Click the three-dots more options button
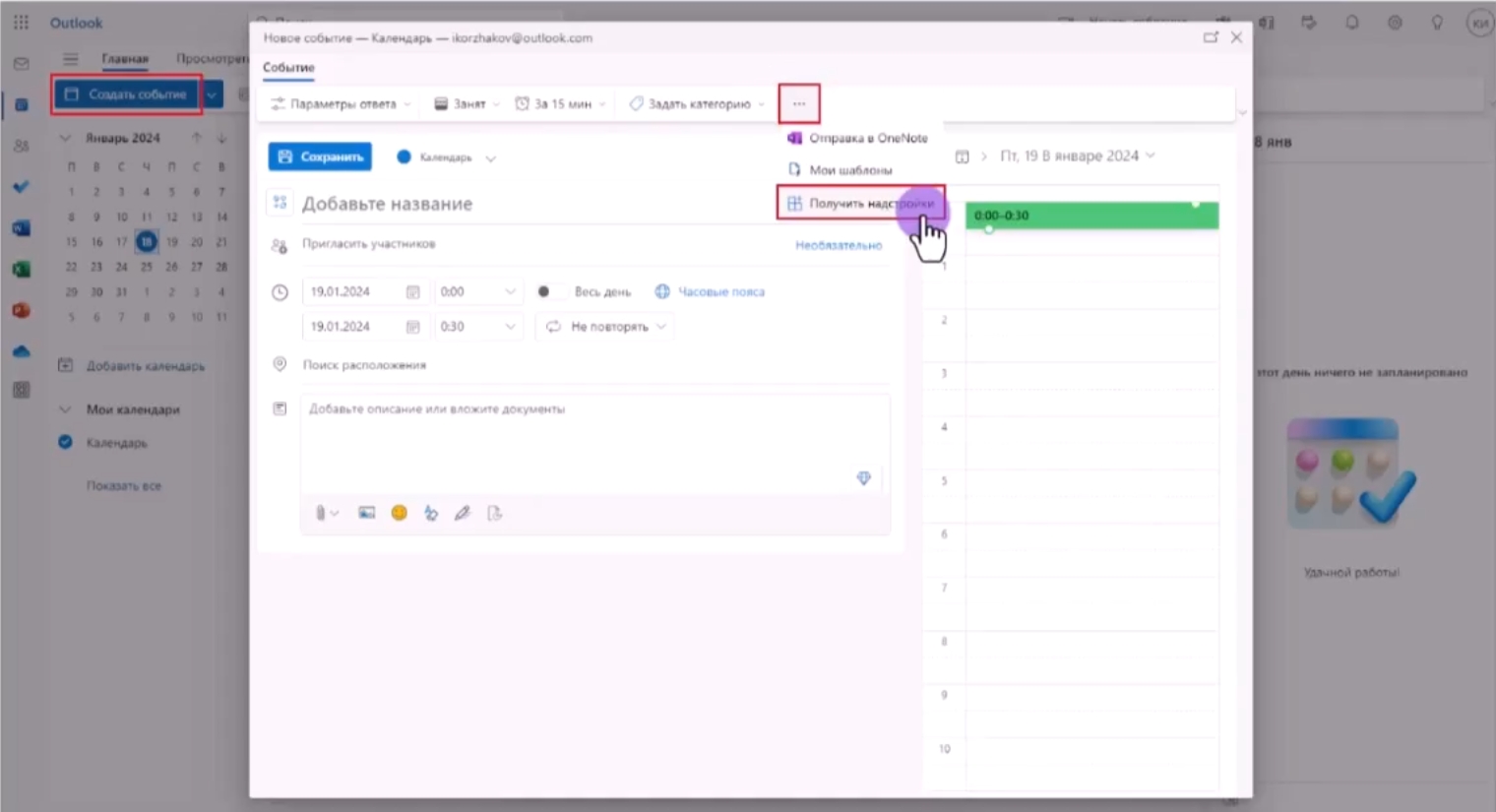The height and width of the screenshot is (812, 1496). pyautogui.click(x=798, y=103)
